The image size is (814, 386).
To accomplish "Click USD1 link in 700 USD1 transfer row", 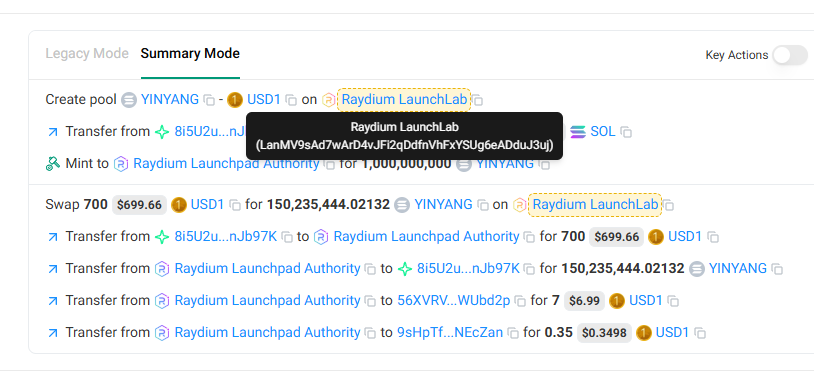I will pos(685,237).
